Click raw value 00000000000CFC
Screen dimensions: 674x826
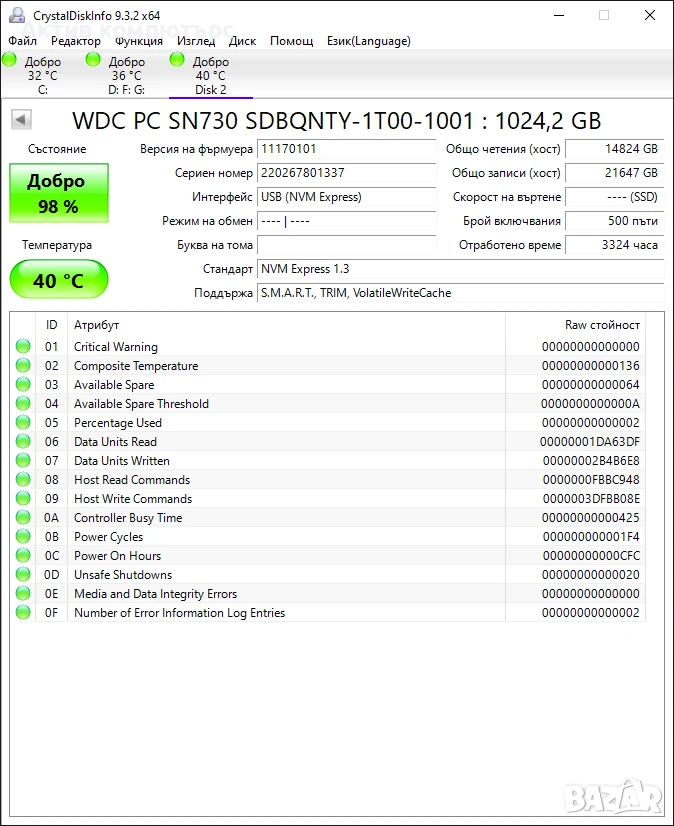click(591, 555)
